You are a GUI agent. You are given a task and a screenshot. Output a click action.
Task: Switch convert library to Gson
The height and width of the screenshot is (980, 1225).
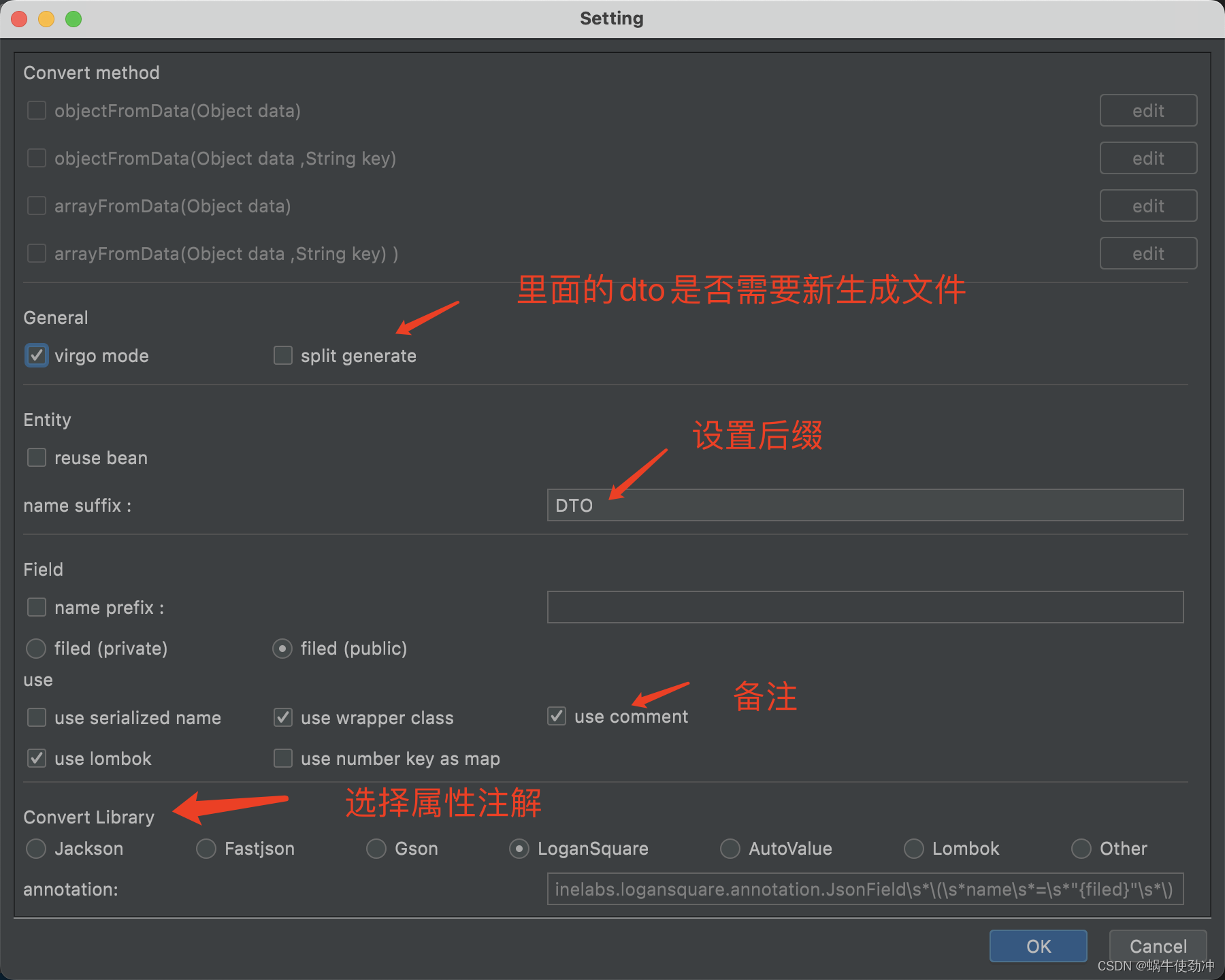tap(376, 849)
